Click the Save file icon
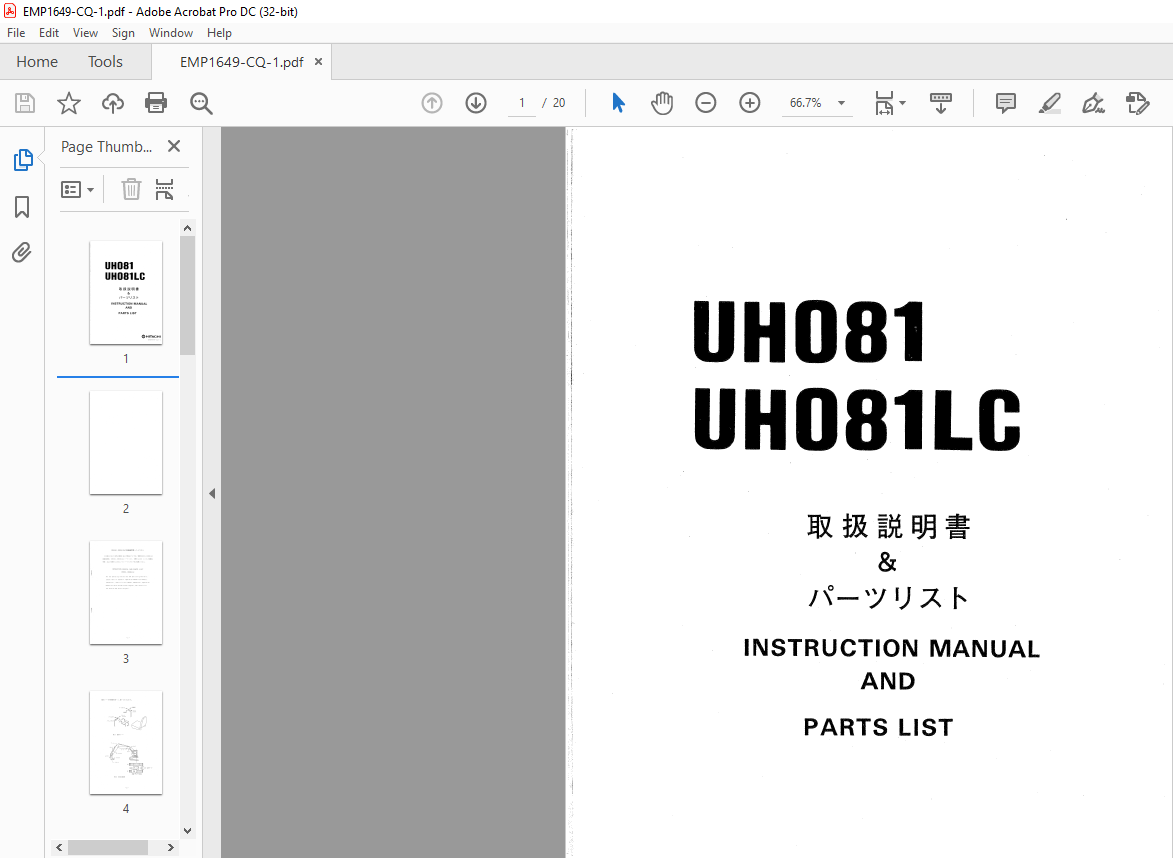The image size is (1173, 858). 25,103
